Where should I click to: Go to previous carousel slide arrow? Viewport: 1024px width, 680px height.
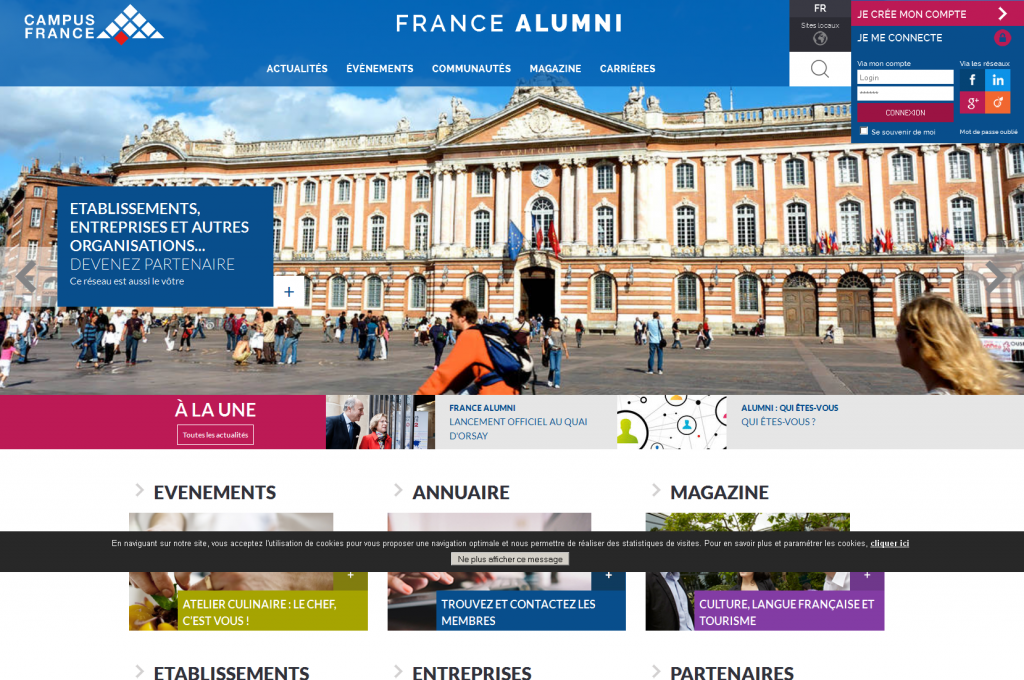click(25, 276)
